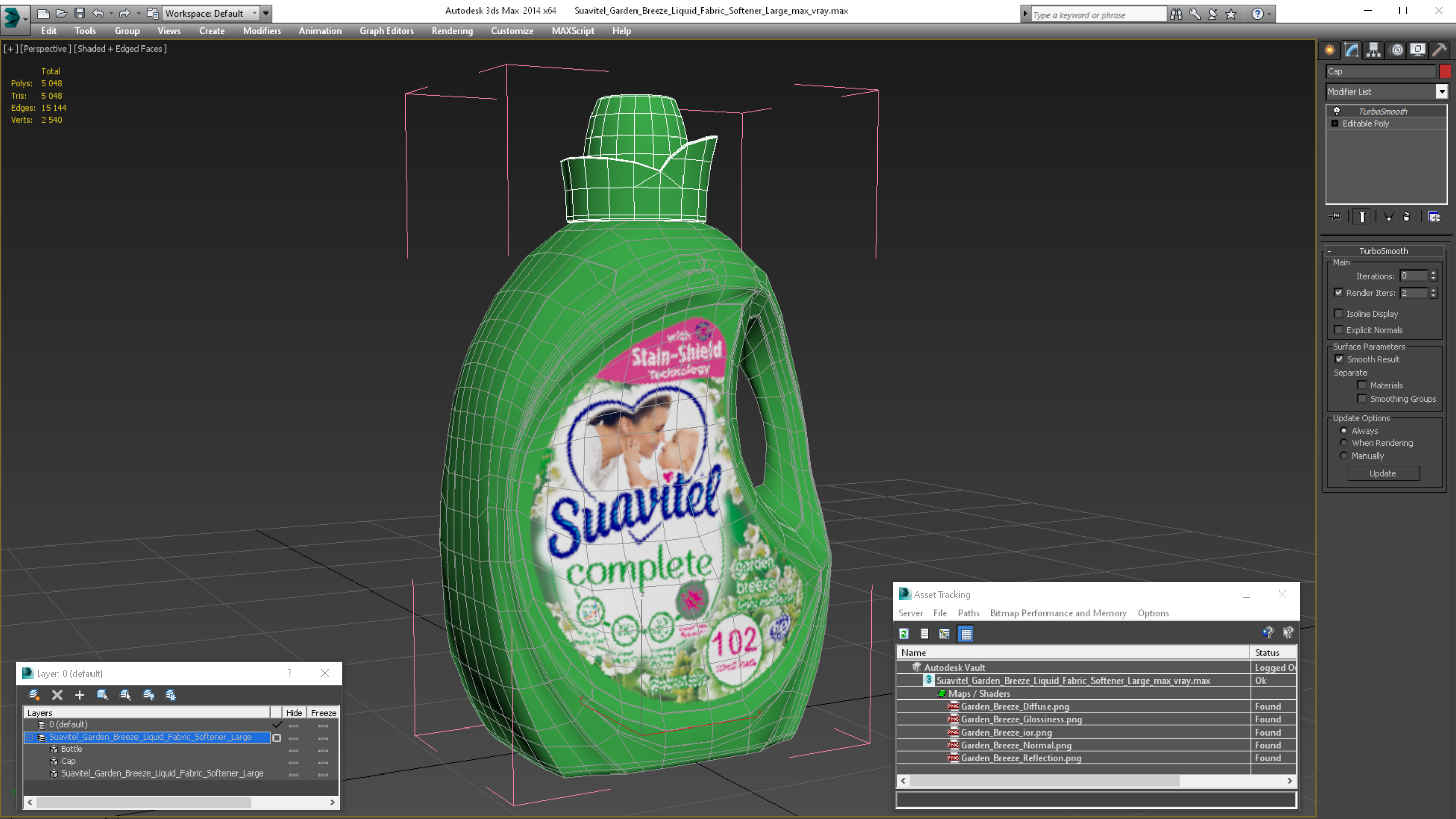
Task: Toggle Smooth Result checkbox
Action: [x=1339, y=359]
